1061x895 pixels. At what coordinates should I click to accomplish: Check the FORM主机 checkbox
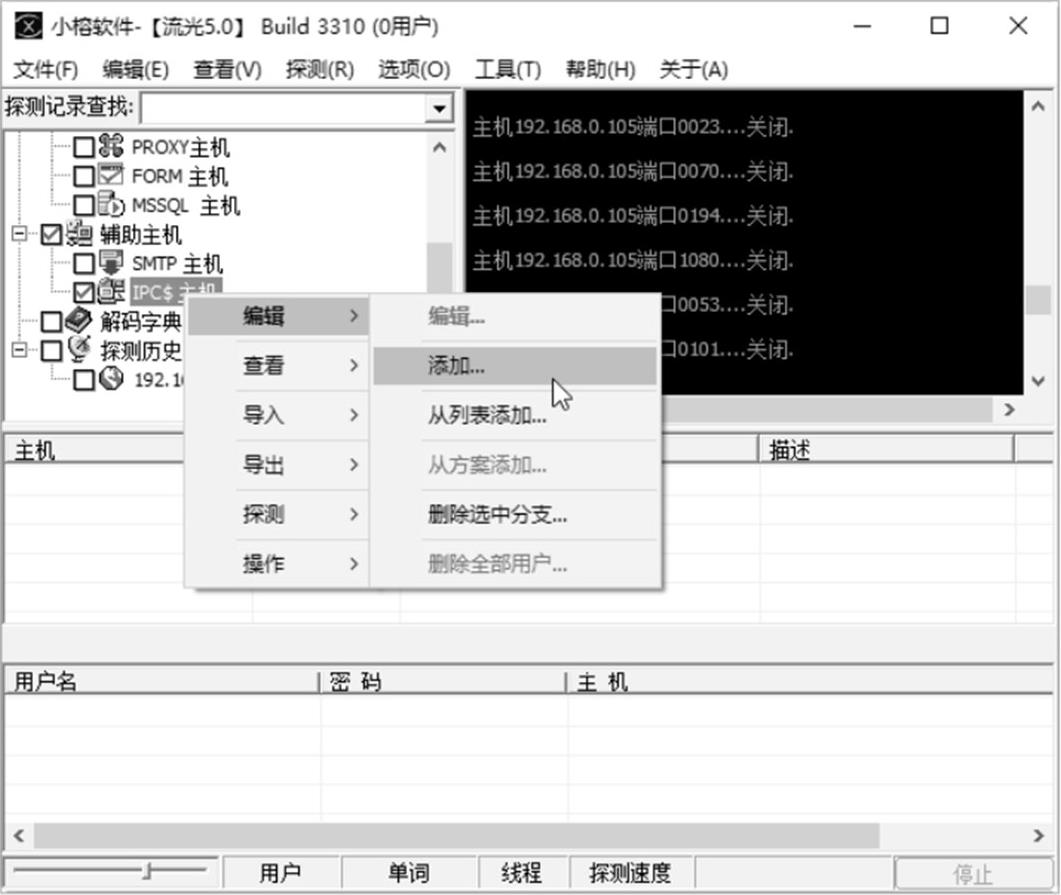pyautogui.click(x=84, y=176)
